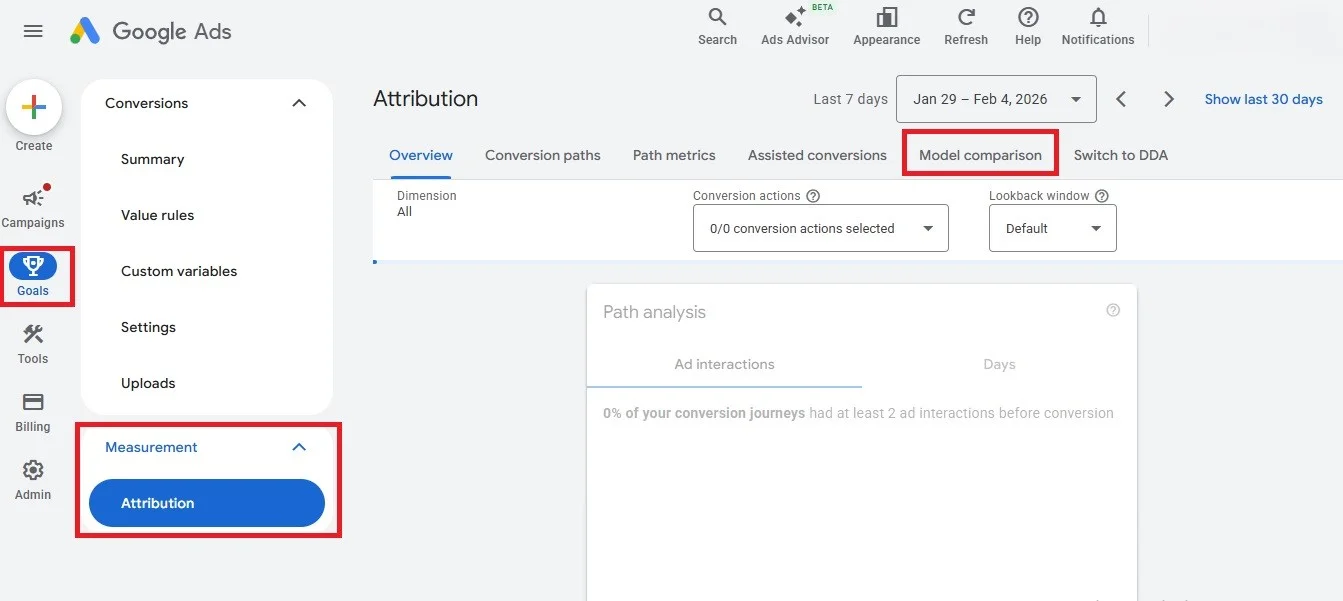Open the Ads Advisor beta panel
The image size is (1343, 601).
click(795, 25)
